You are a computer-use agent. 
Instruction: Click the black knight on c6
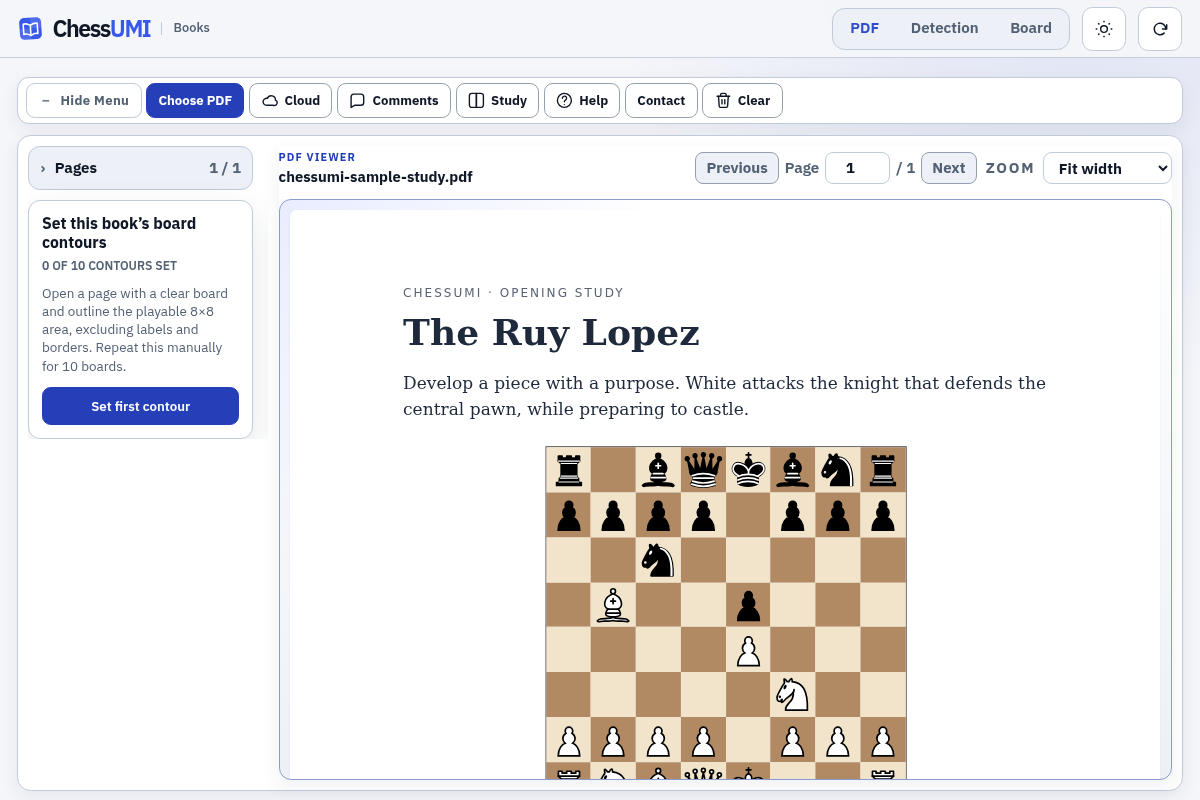[x=658, y=559]
